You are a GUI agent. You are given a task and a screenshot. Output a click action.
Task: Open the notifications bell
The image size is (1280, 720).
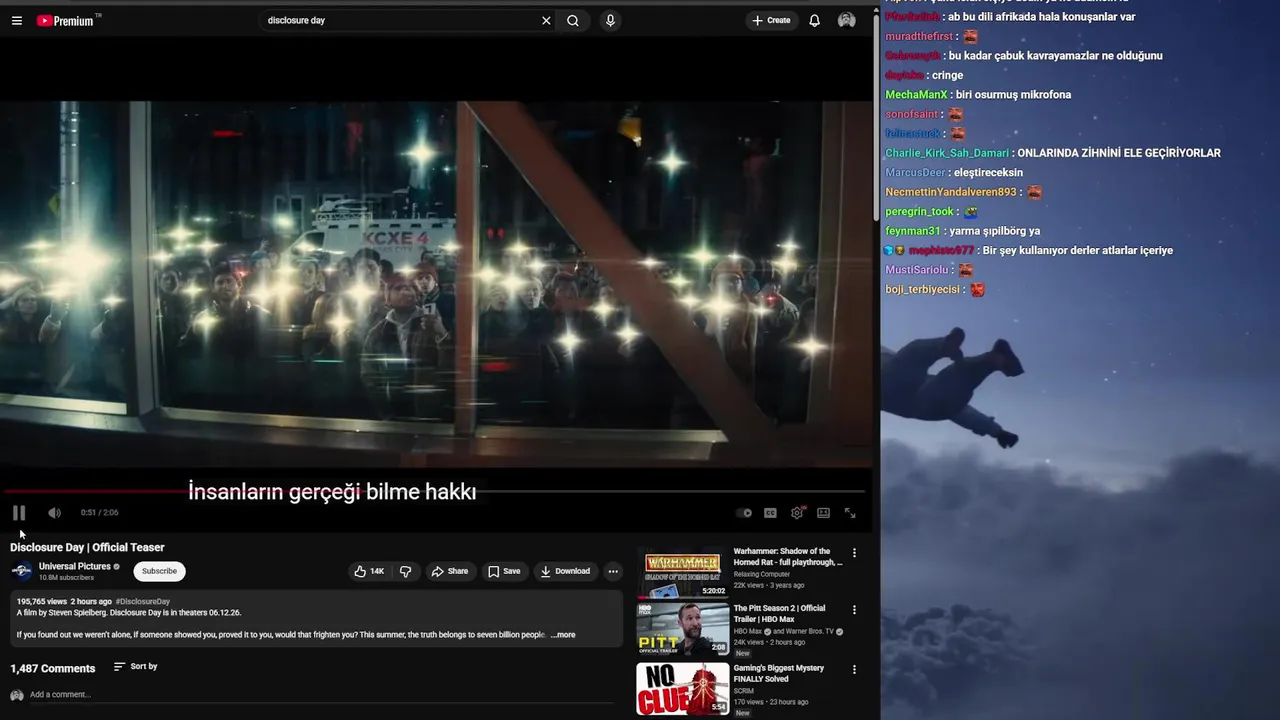click(814, 20)
